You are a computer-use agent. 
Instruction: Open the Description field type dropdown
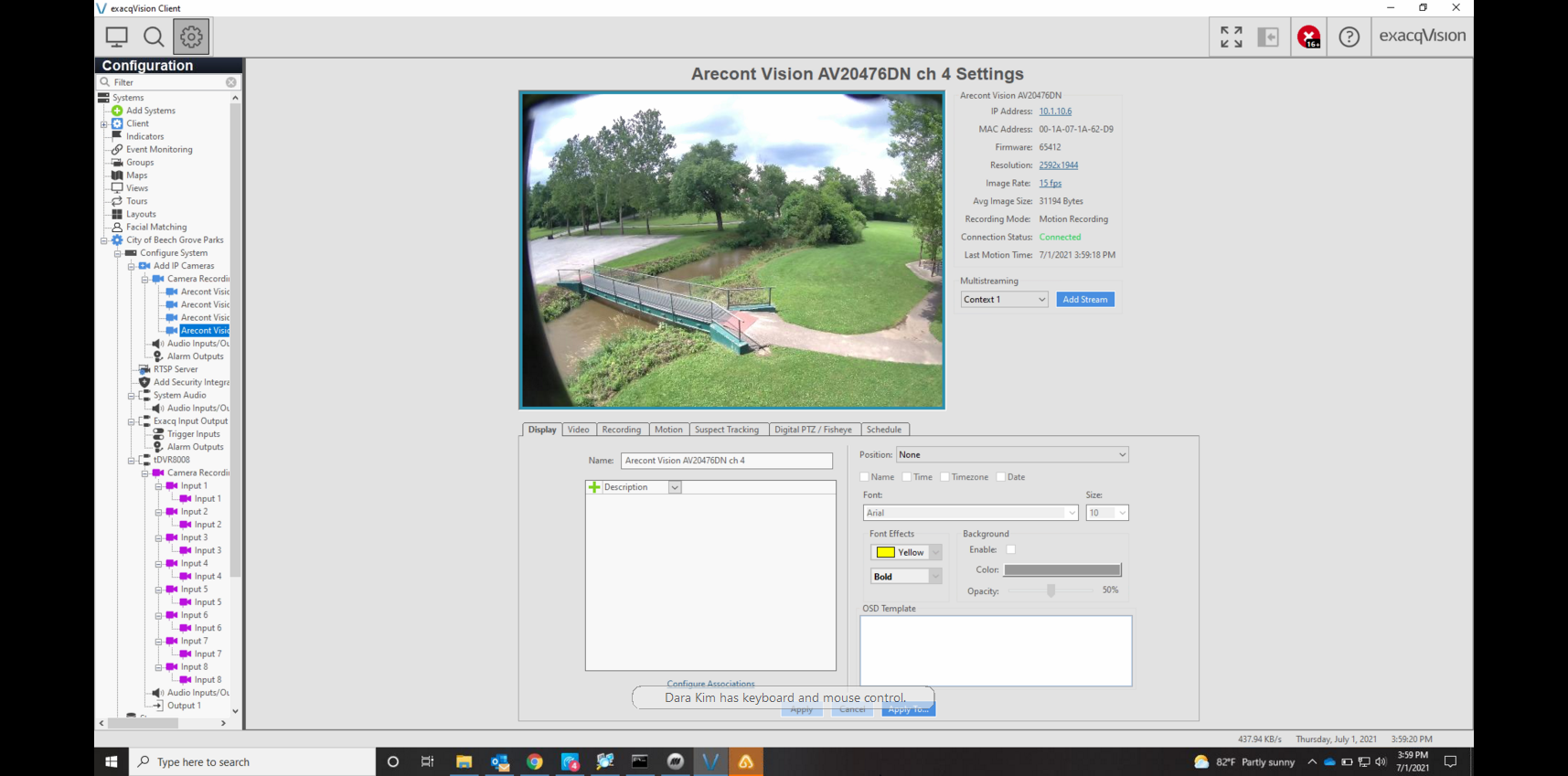click(674, 487)
